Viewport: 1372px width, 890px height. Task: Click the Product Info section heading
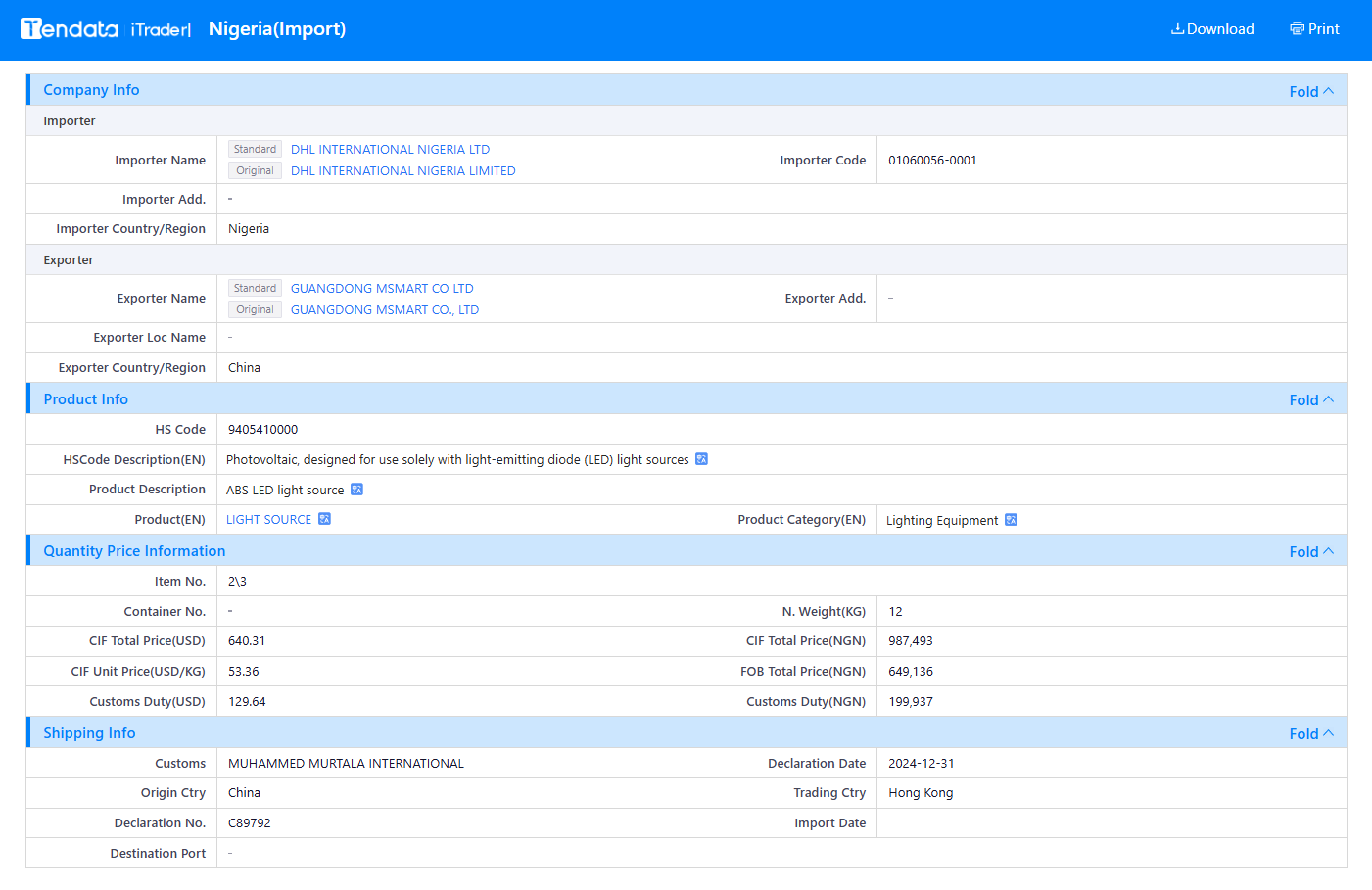pyautogui.click(x=85, y=399)
